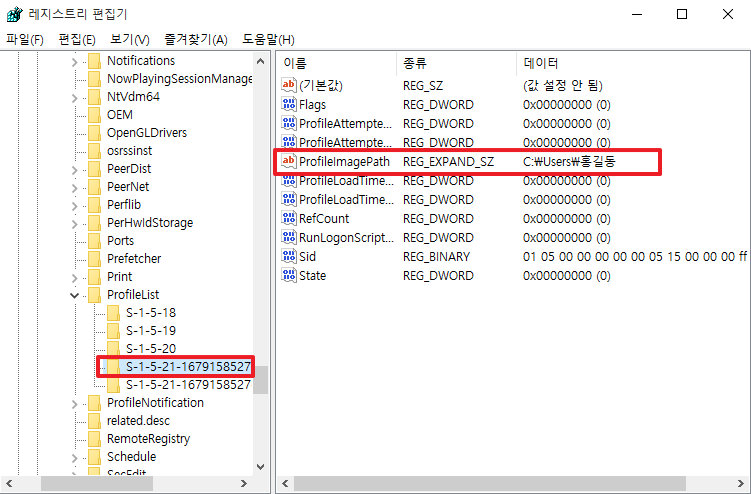Click the values pane horizontal scrollbar thumb
Screen dimensions: 751x494
[489, 483]
